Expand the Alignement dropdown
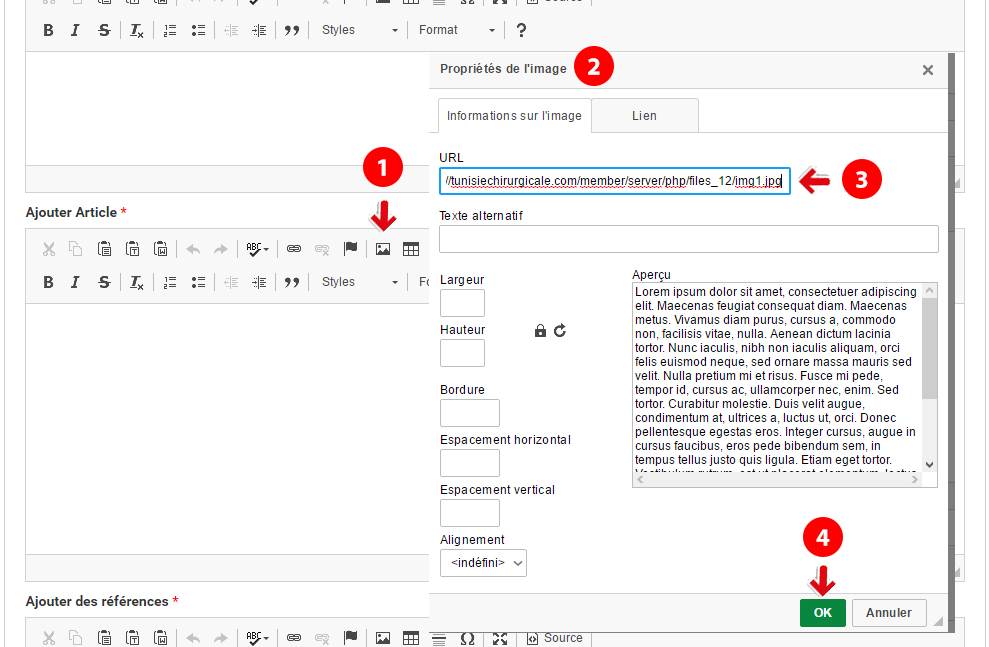The width and height of the screenshot is (989, 647). click(x=483, y=563)
